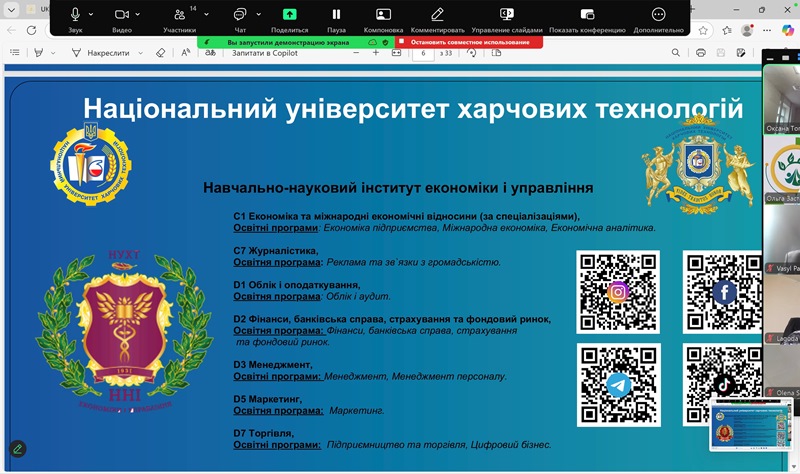The height and width of the screenshot is (474, 800).
Task: Click Запитати в Copilot button
Action: pyautogui.click(x=258, y=52)
